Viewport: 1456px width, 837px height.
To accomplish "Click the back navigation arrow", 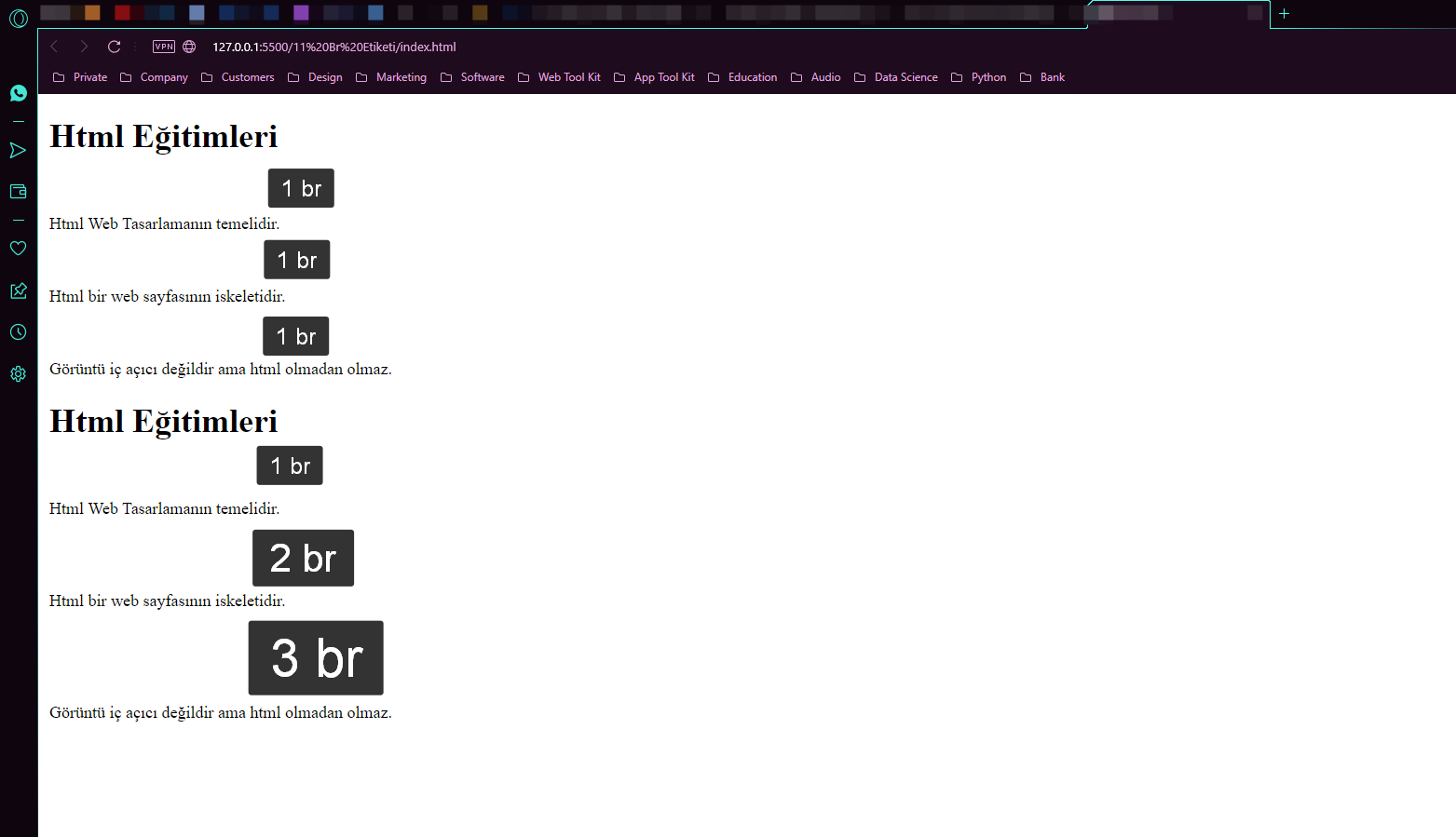I will coord(53,47).
